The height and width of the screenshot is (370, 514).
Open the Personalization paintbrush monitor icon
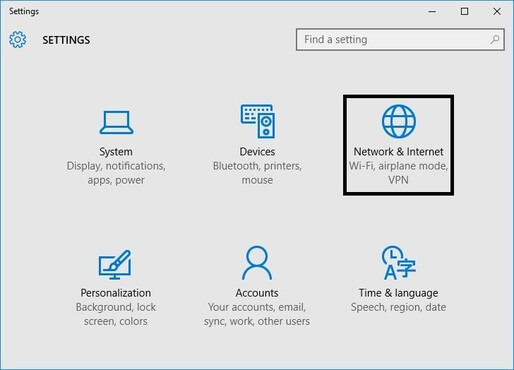115,264
